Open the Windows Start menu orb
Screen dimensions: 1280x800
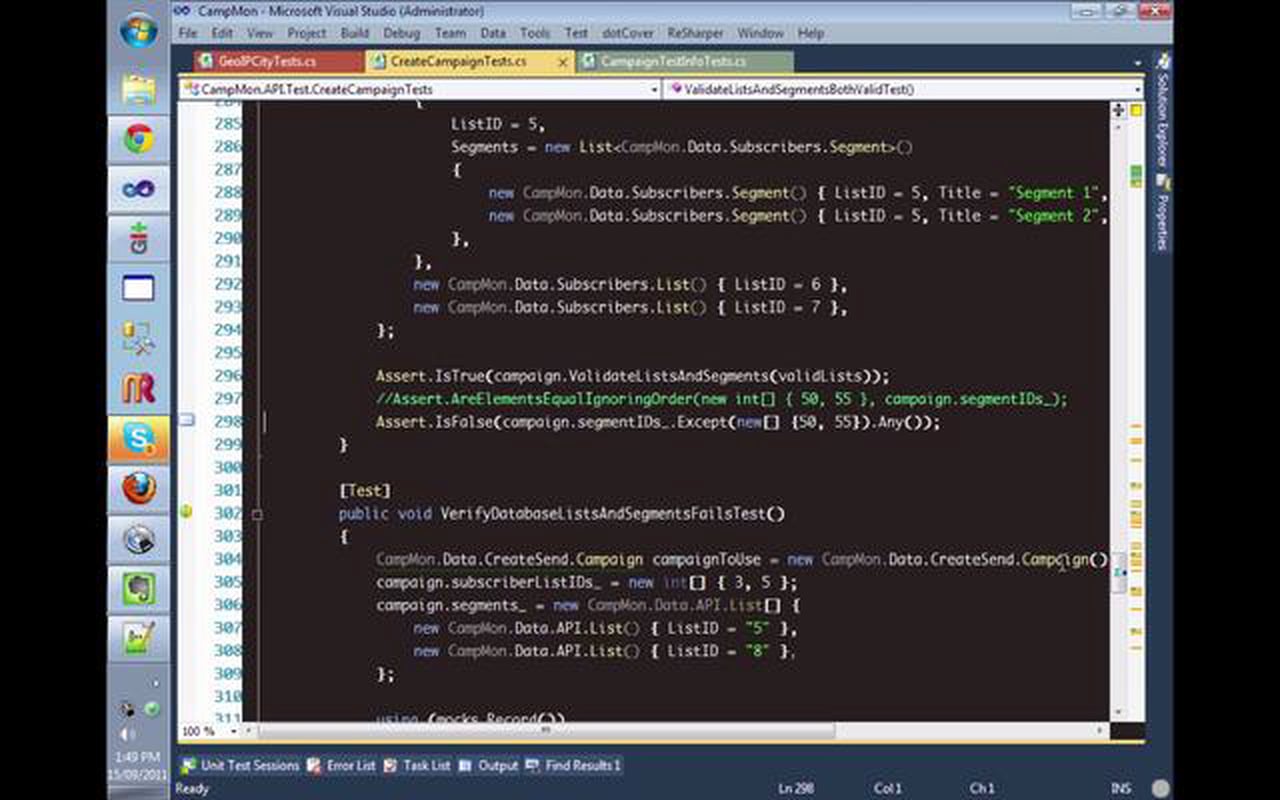point(138,30)
